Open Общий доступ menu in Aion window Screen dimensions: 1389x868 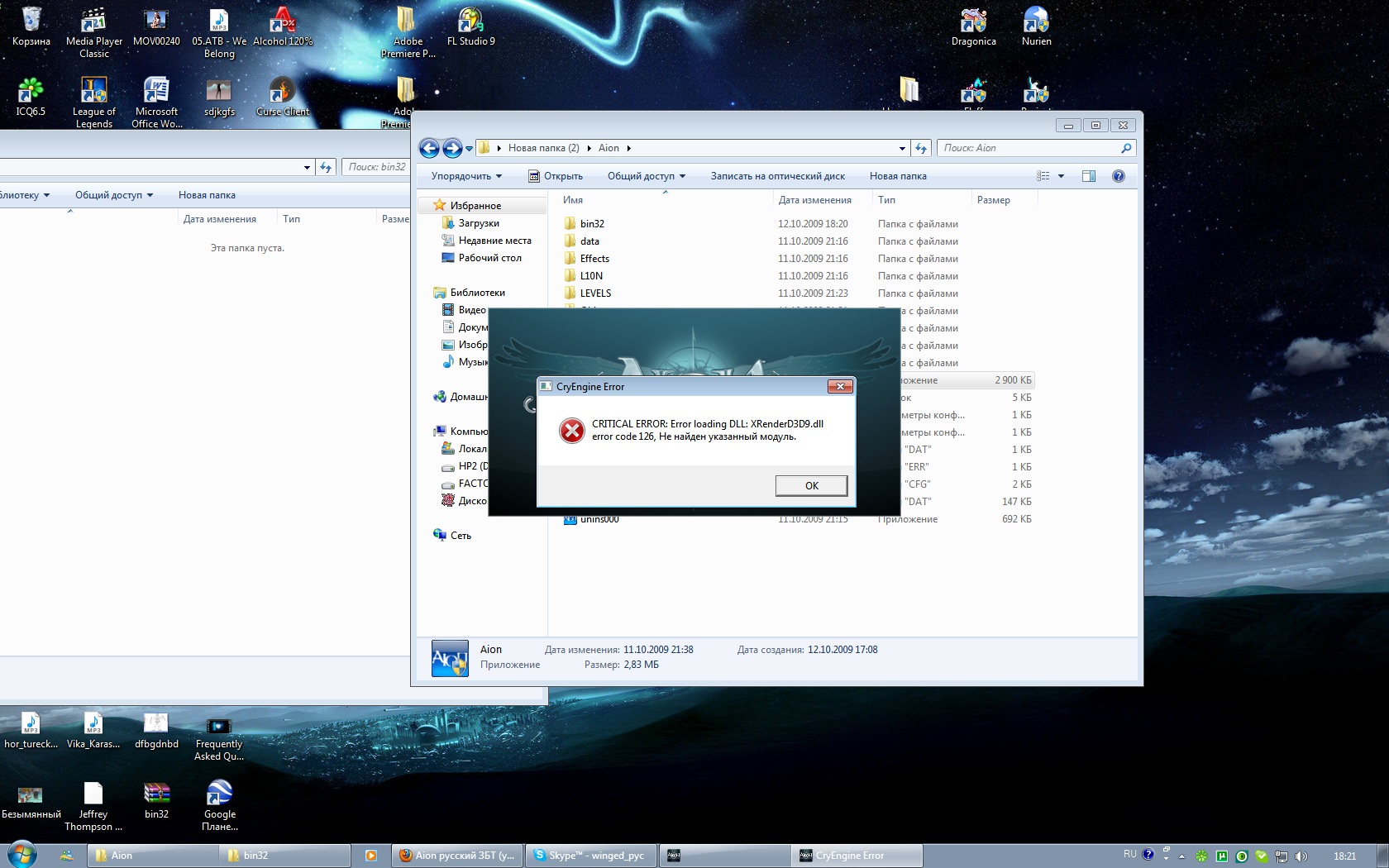click(647, 176)
